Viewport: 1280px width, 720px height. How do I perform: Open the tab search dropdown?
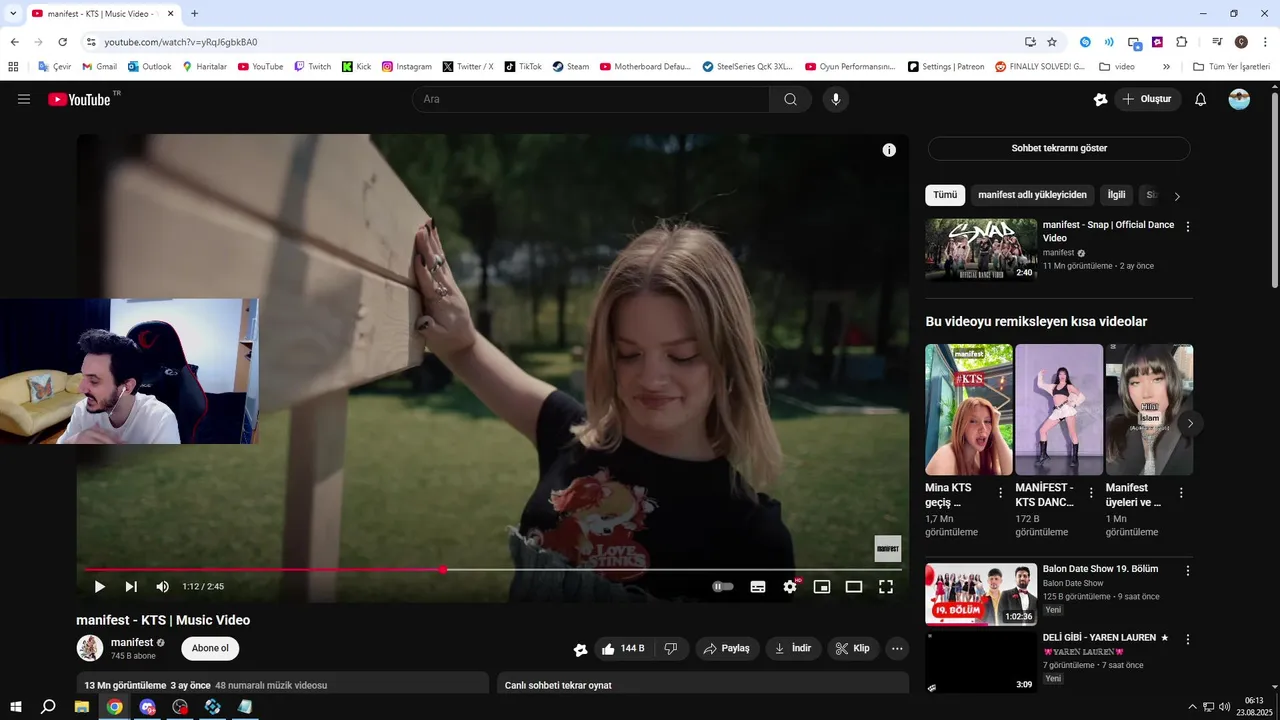click(x=13, y=14)
